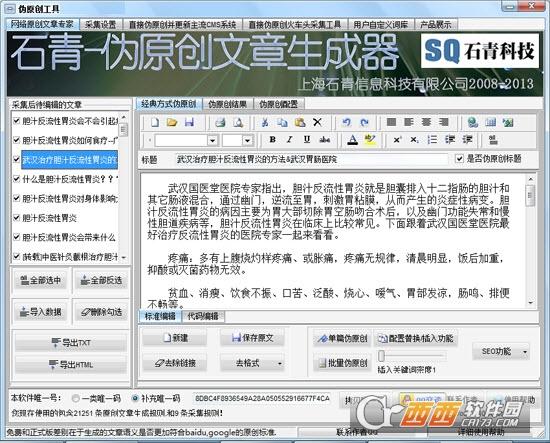The width and height of the screenshot is (550, 443).
Task: Toggle strikethrough formatting
Action: [x=324, y=140]
